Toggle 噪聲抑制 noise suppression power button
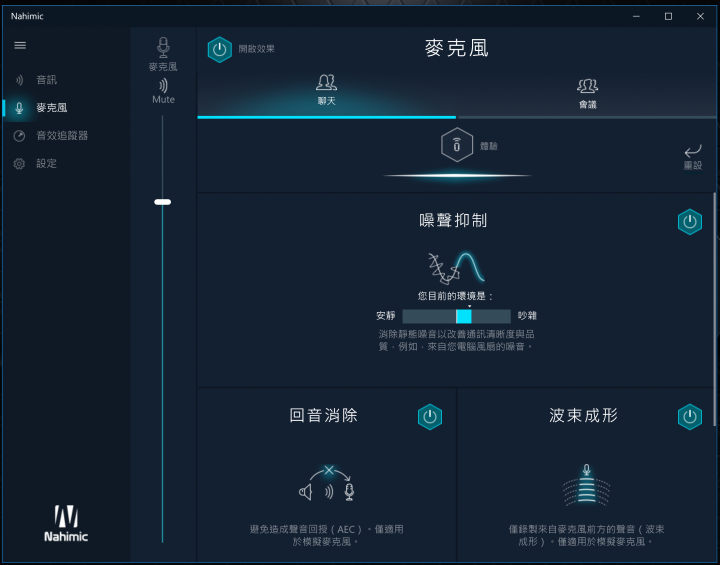 pos(690,222)
